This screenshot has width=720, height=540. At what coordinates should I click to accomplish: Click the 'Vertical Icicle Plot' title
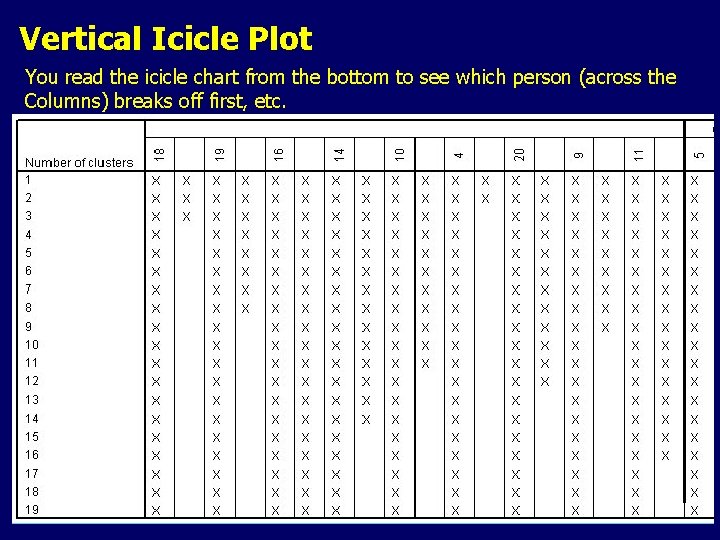[x=166, y=38]
